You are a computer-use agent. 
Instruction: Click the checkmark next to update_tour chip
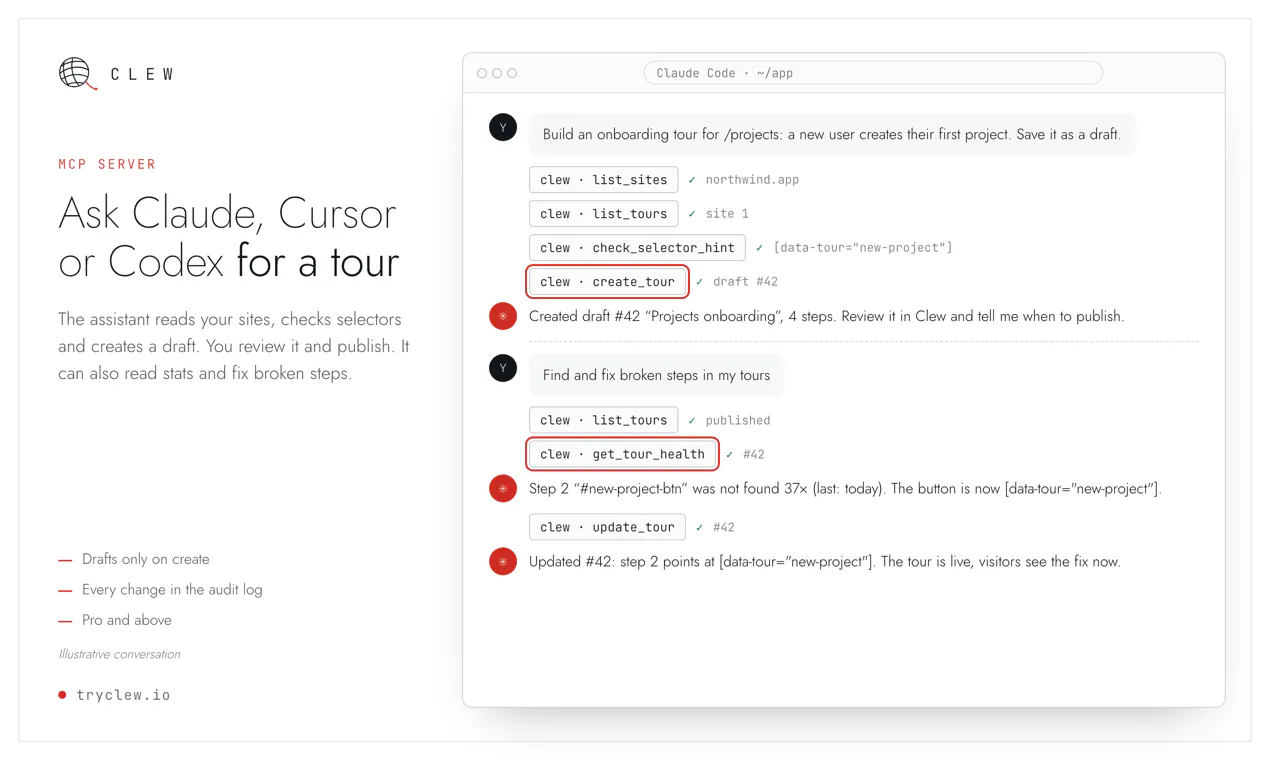700,528
